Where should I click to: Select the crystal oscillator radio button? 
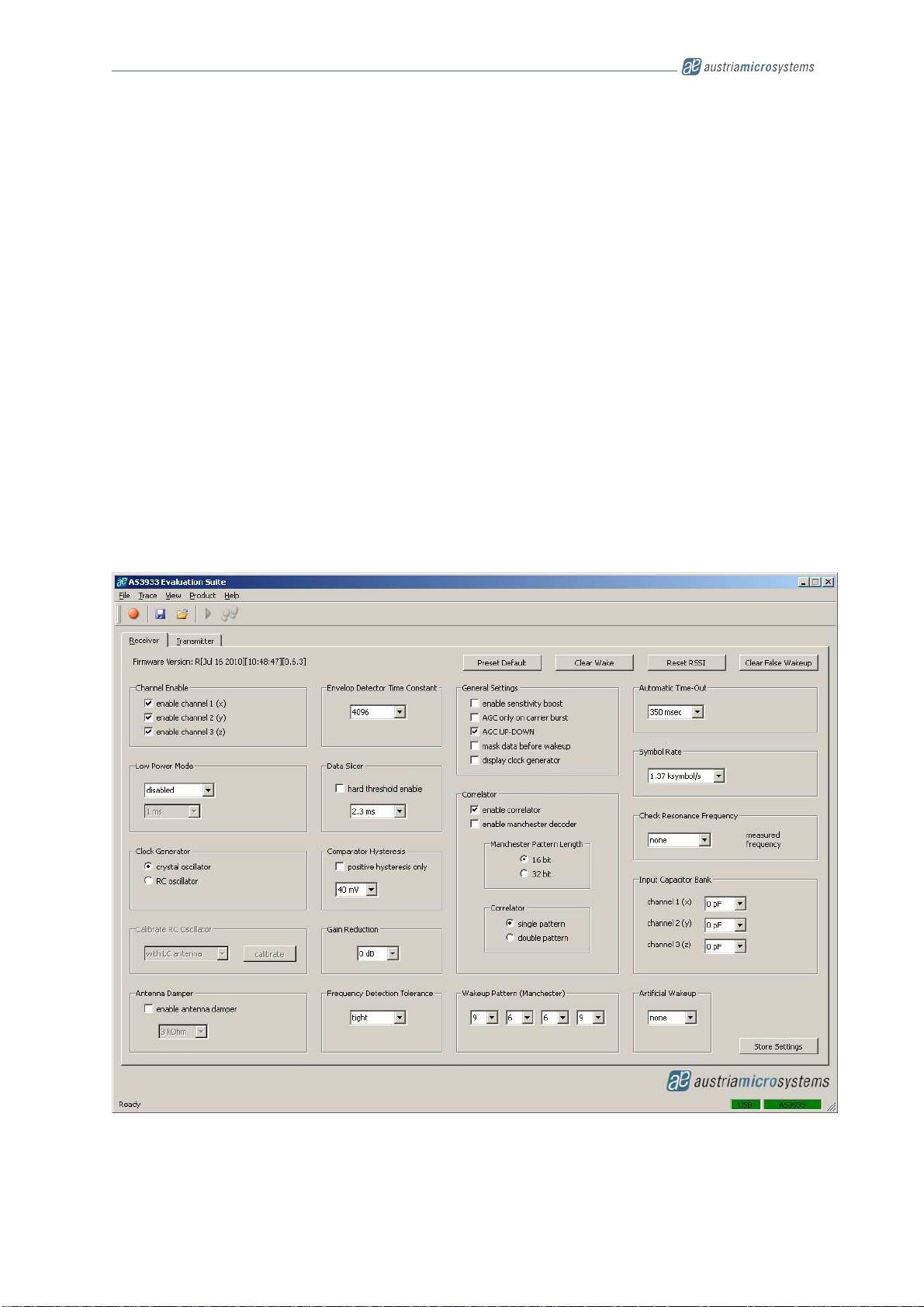pos(148,866)
